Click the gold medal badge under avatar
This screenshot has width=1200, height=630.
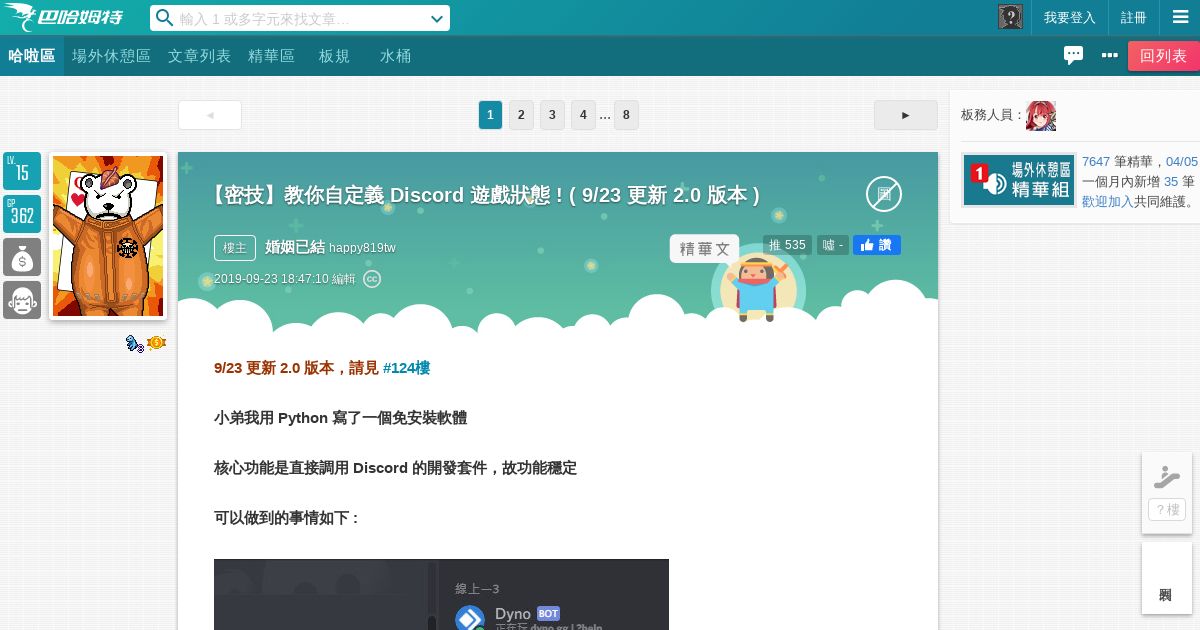pos(157,343)
